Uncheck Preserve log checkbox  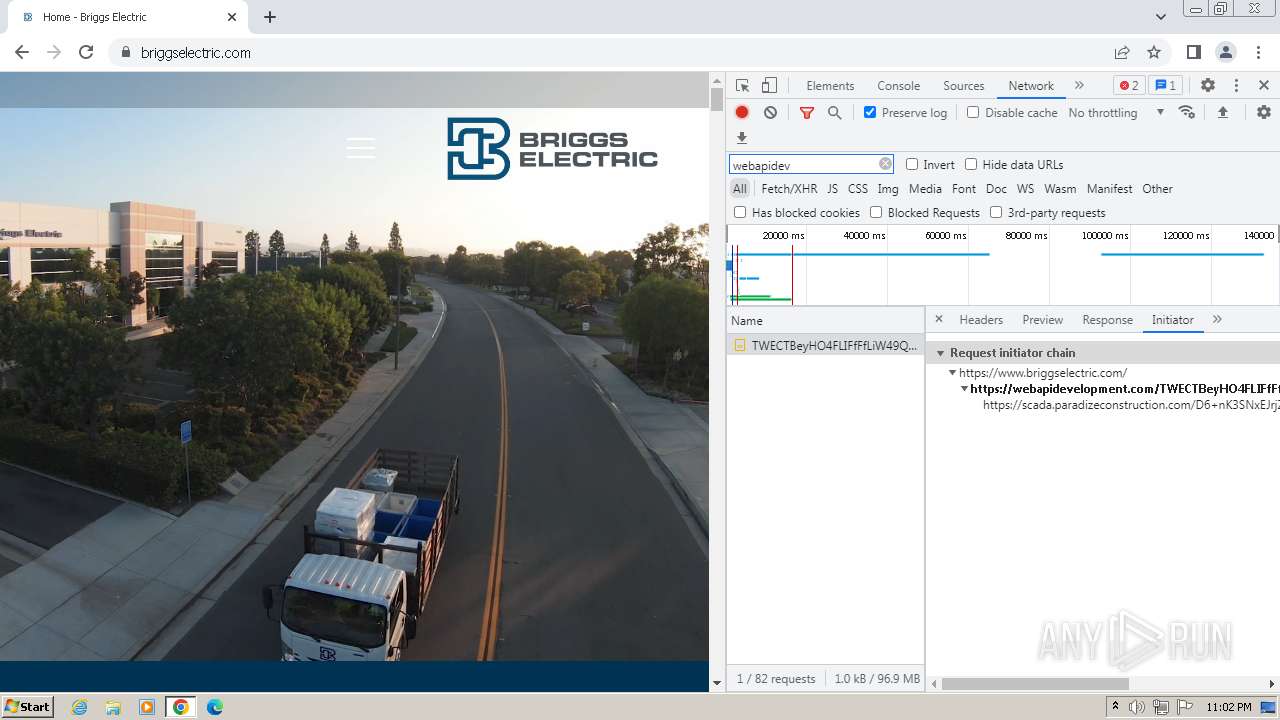pos(870,113)
